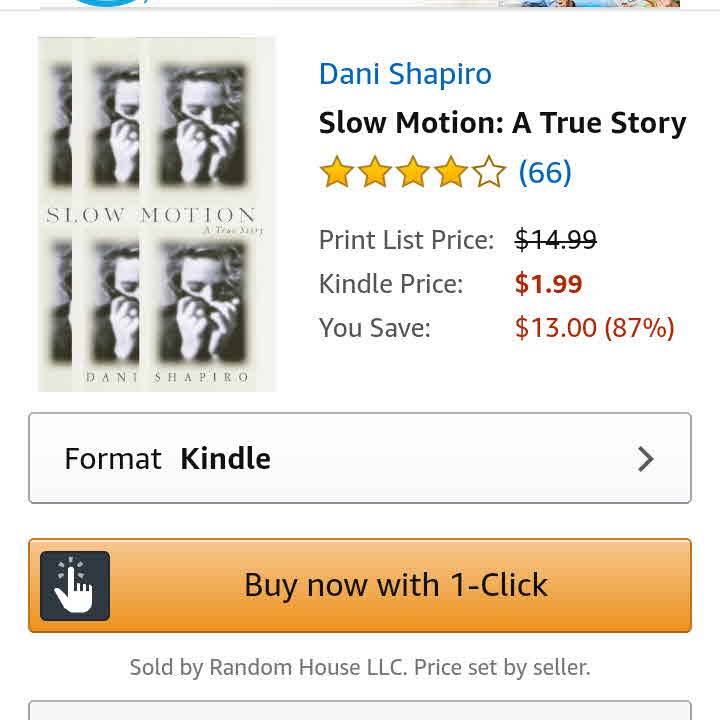
Task: Select the bold Kindle format value
Action: coord(225,459)
